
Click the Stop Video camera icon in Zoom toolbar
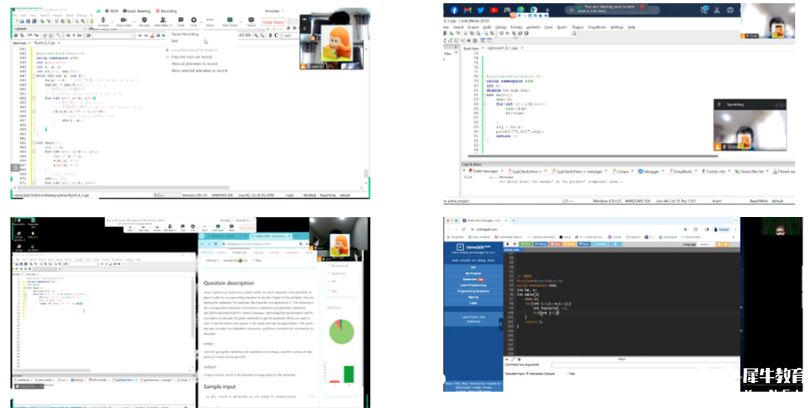124,20
